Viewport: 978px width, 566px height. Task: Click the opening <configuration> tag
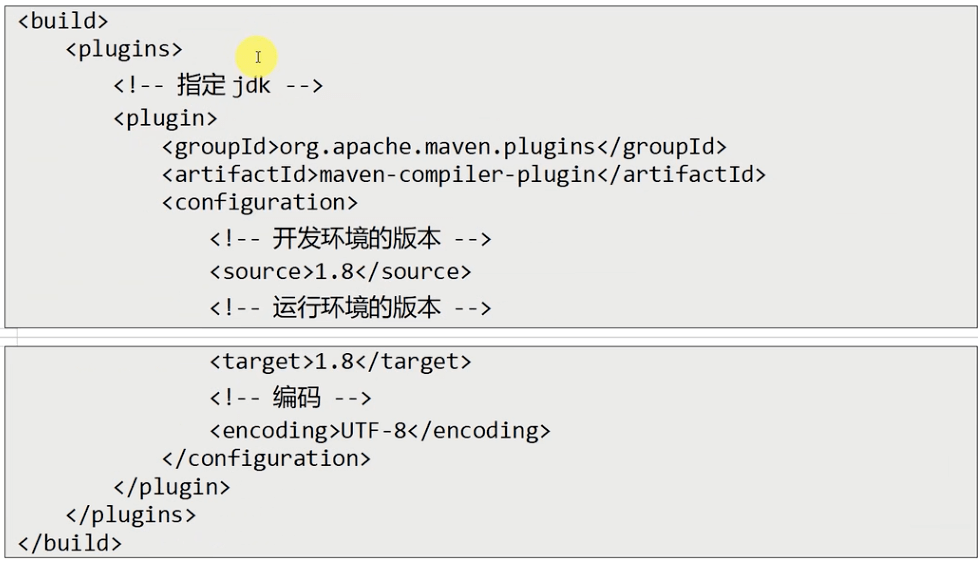pos(260,203)
